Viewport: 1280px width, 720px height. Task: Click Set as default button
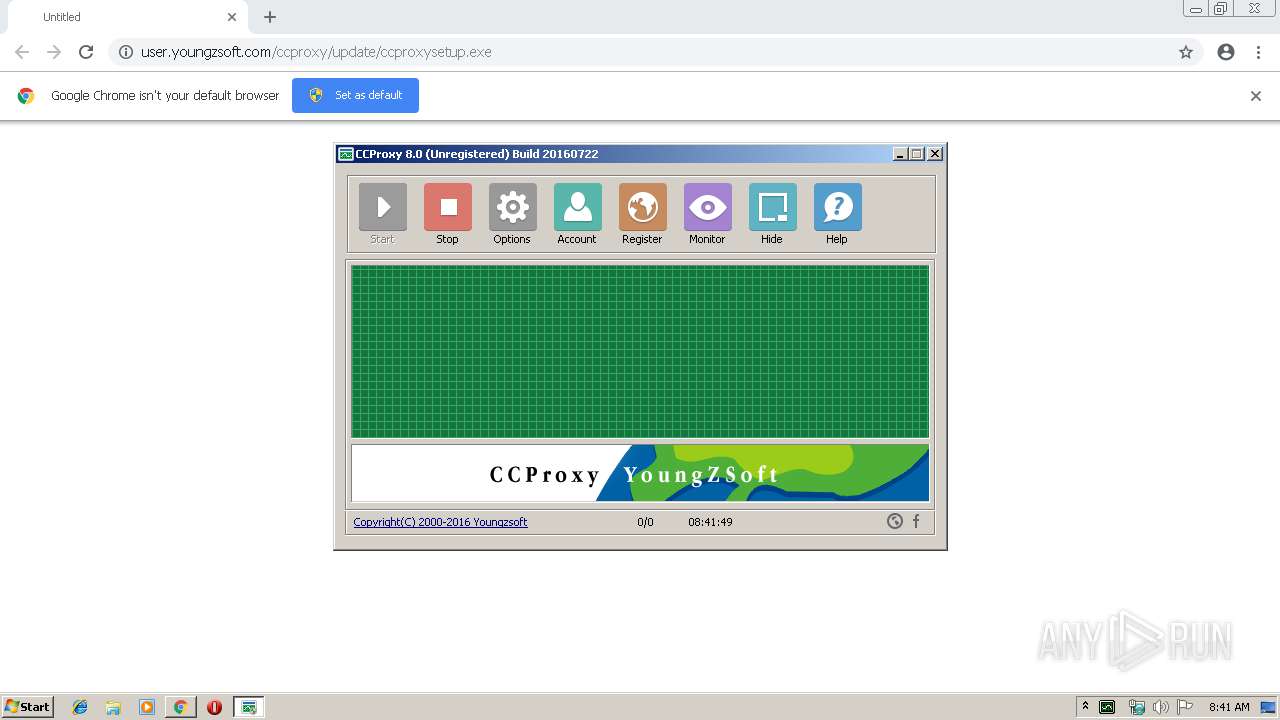[x=355, y=95]
